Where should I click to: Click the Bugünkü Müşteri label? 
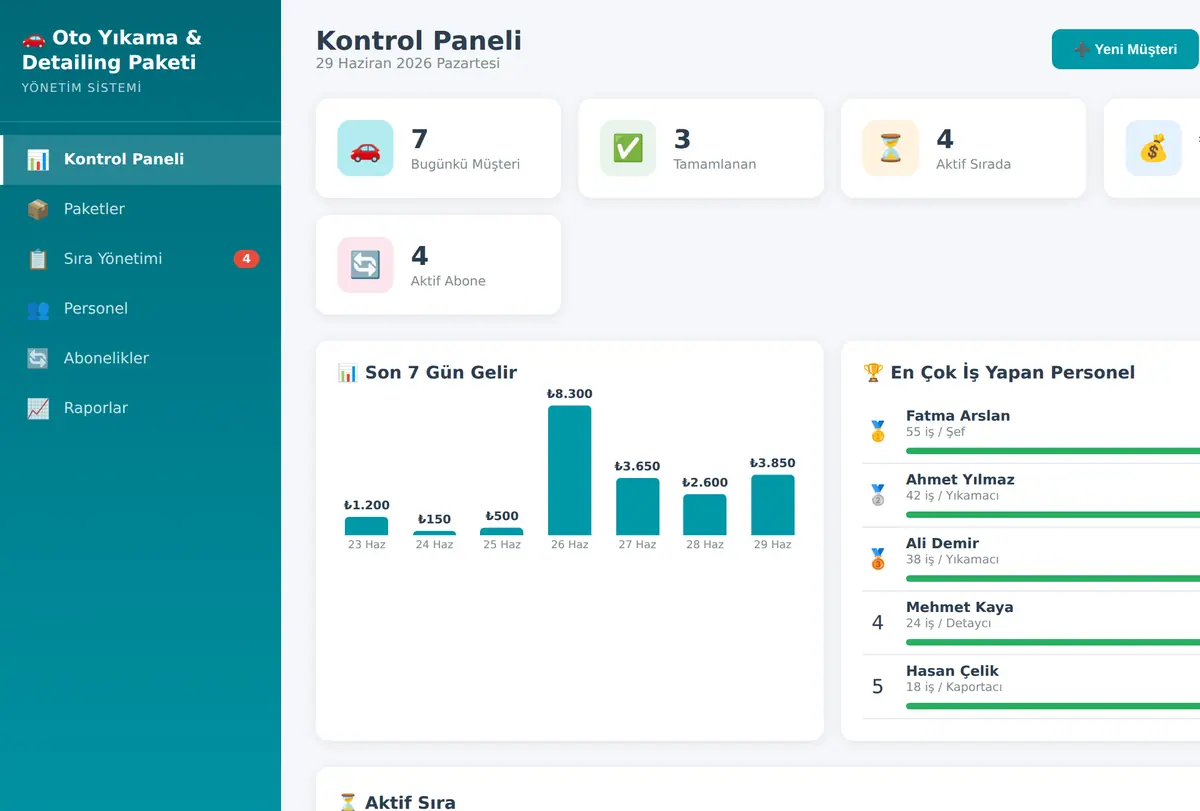point(465,164)
